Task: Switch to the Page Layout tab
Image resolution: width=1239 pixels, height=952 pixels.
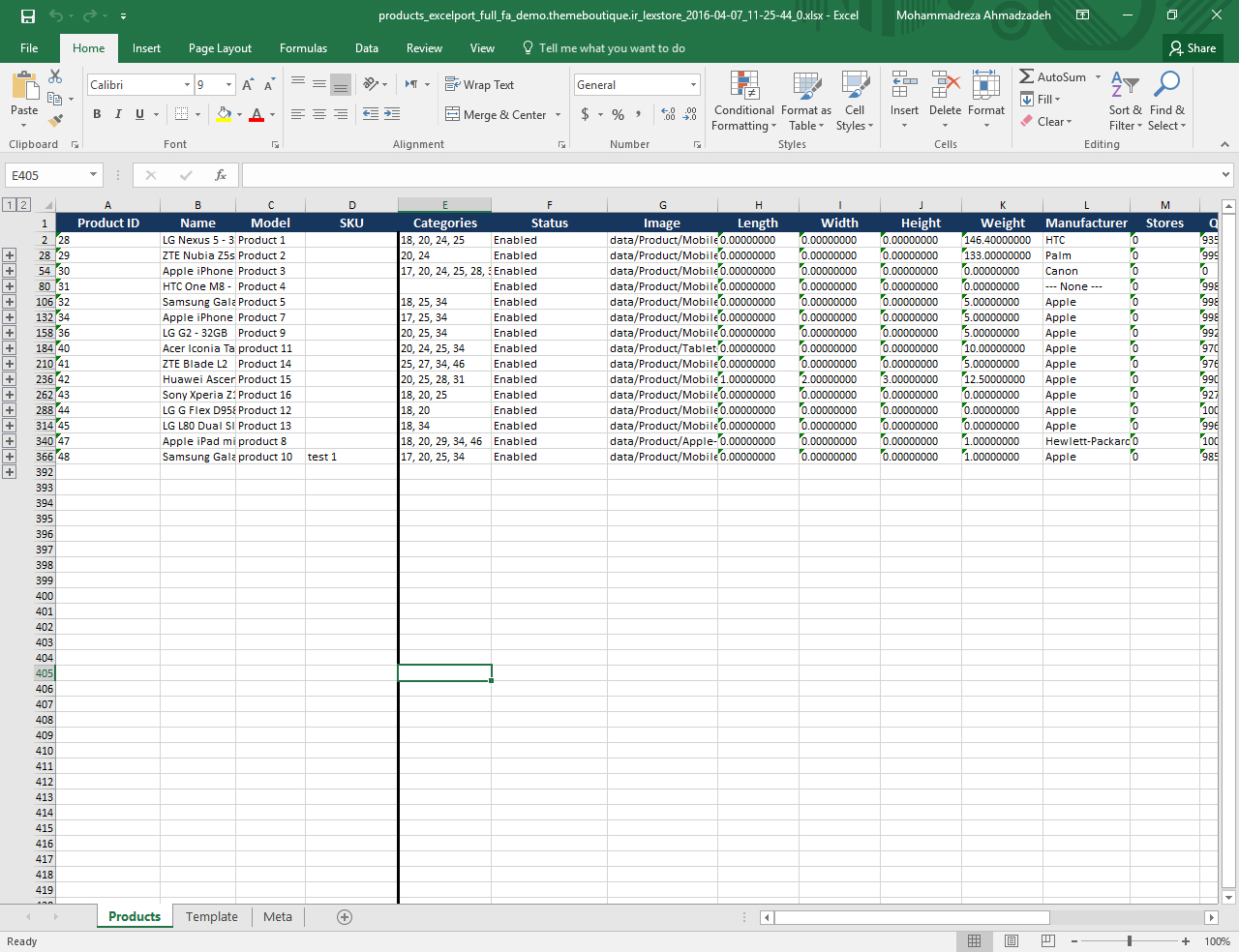Action: (x=220, y=48)
